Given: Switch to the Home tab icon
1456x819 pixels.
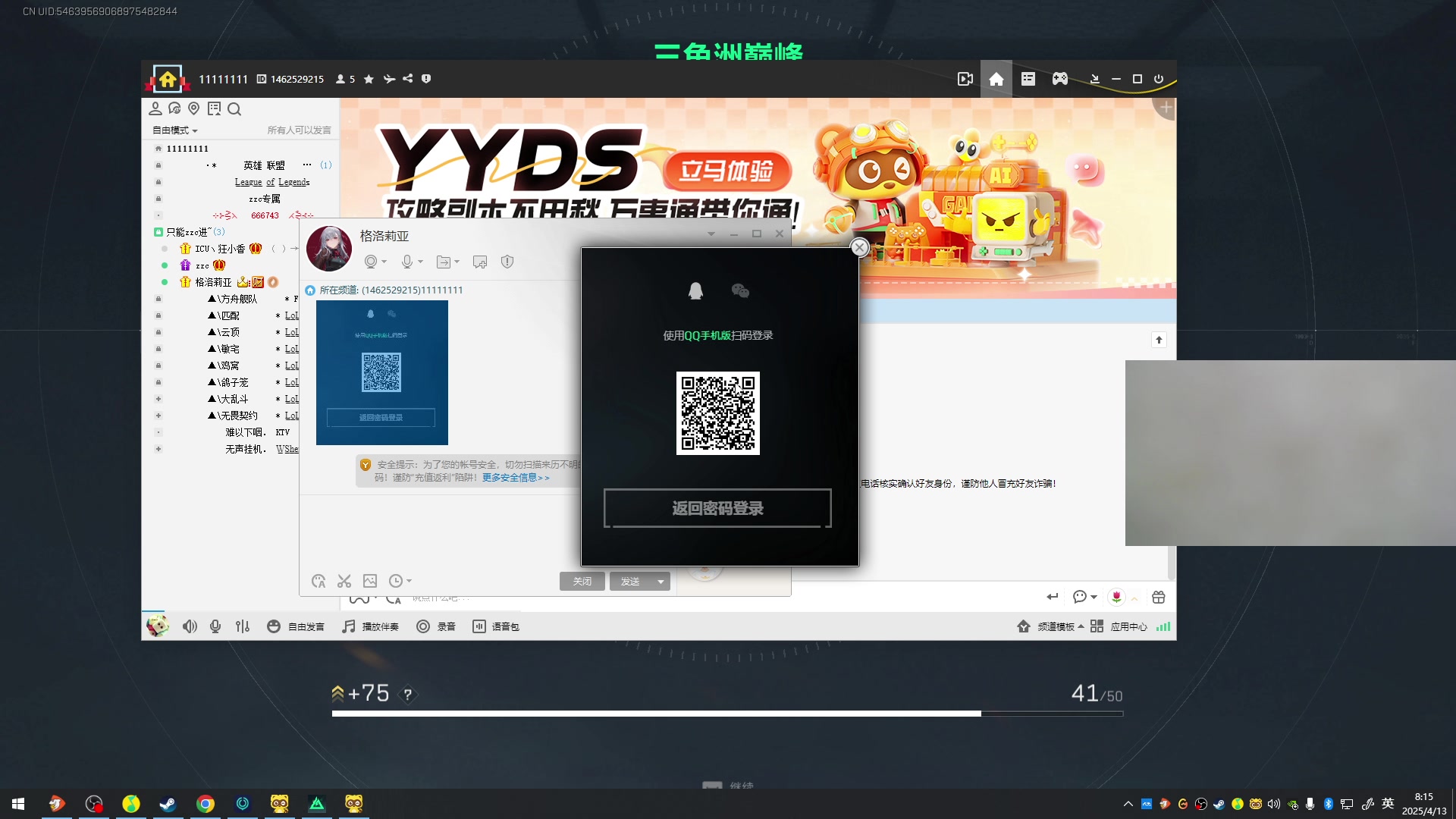Looking at the screenshot, I should pyautogui.click(x=996, y=79).
